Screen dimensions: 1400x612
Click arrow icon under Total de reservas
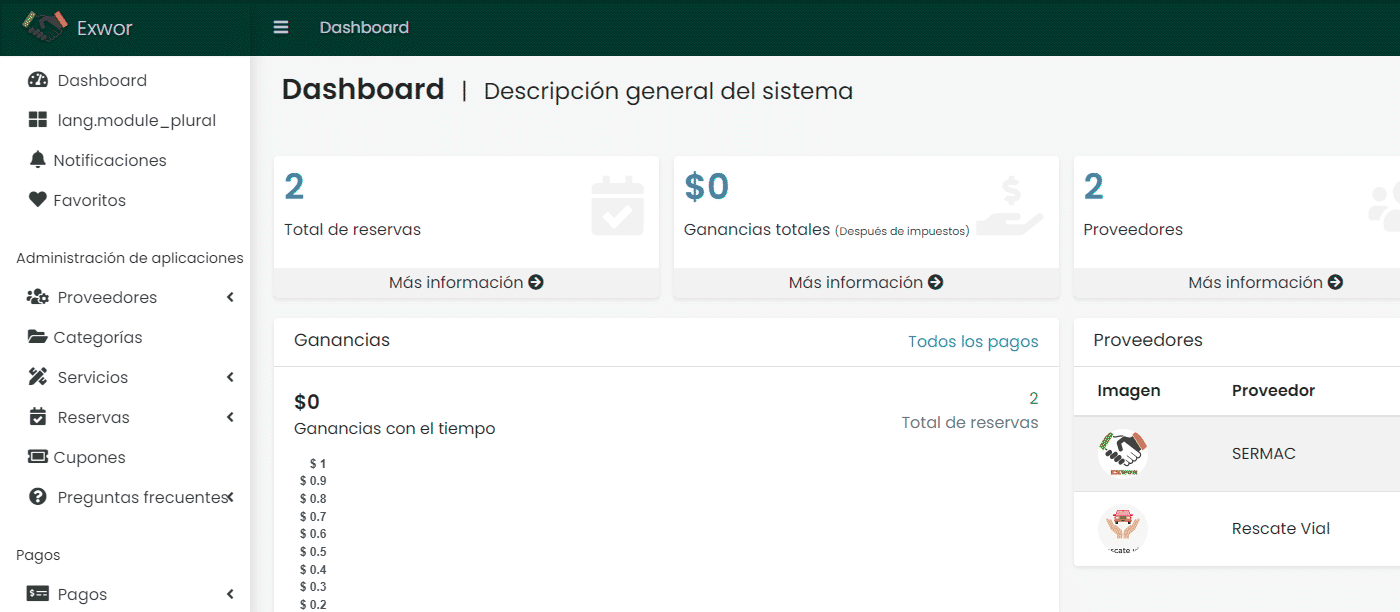tap(536, 283)
